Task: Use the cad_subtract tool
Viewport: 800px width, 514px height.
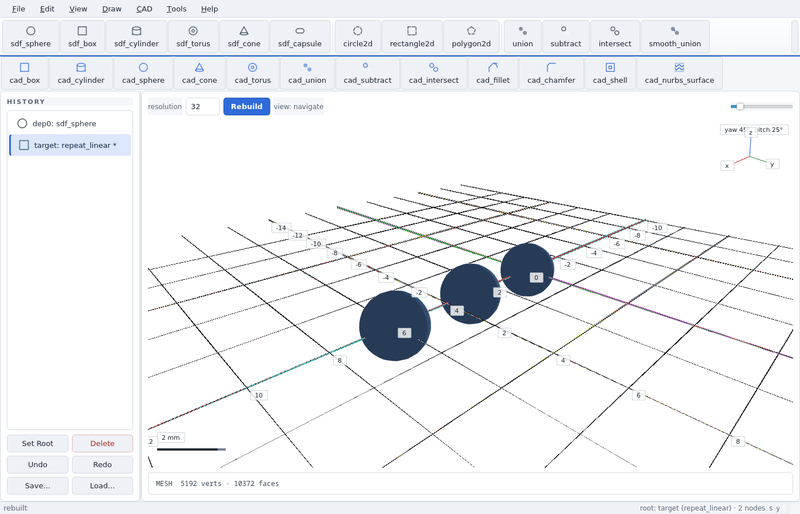Action: tap(367, 74)
